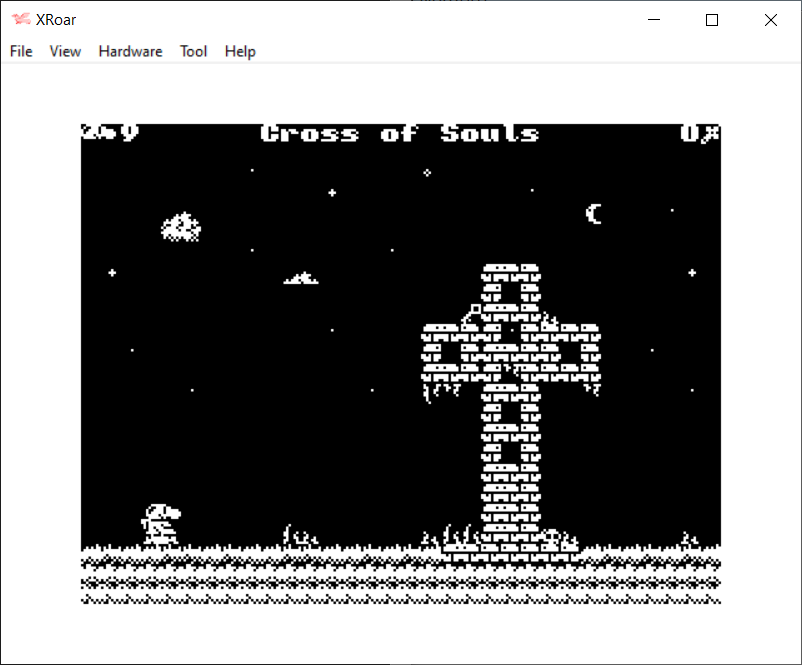802x665 pixels.
Task: Click the XRoar application icon in title bar
Action: pos(21,19)
